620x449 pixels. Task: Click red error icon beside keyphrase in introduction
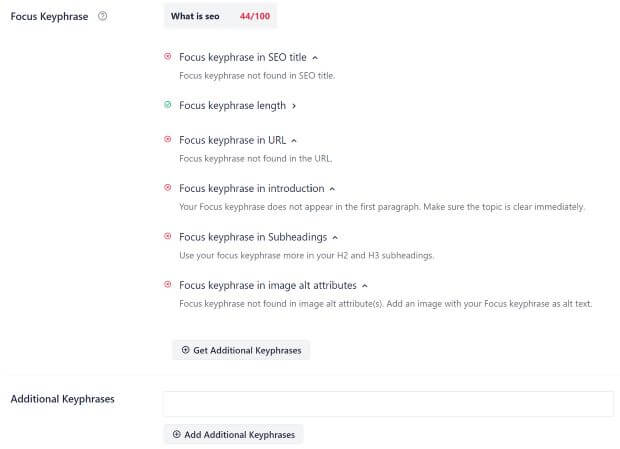pyautogui.click(x=168, y=187)
